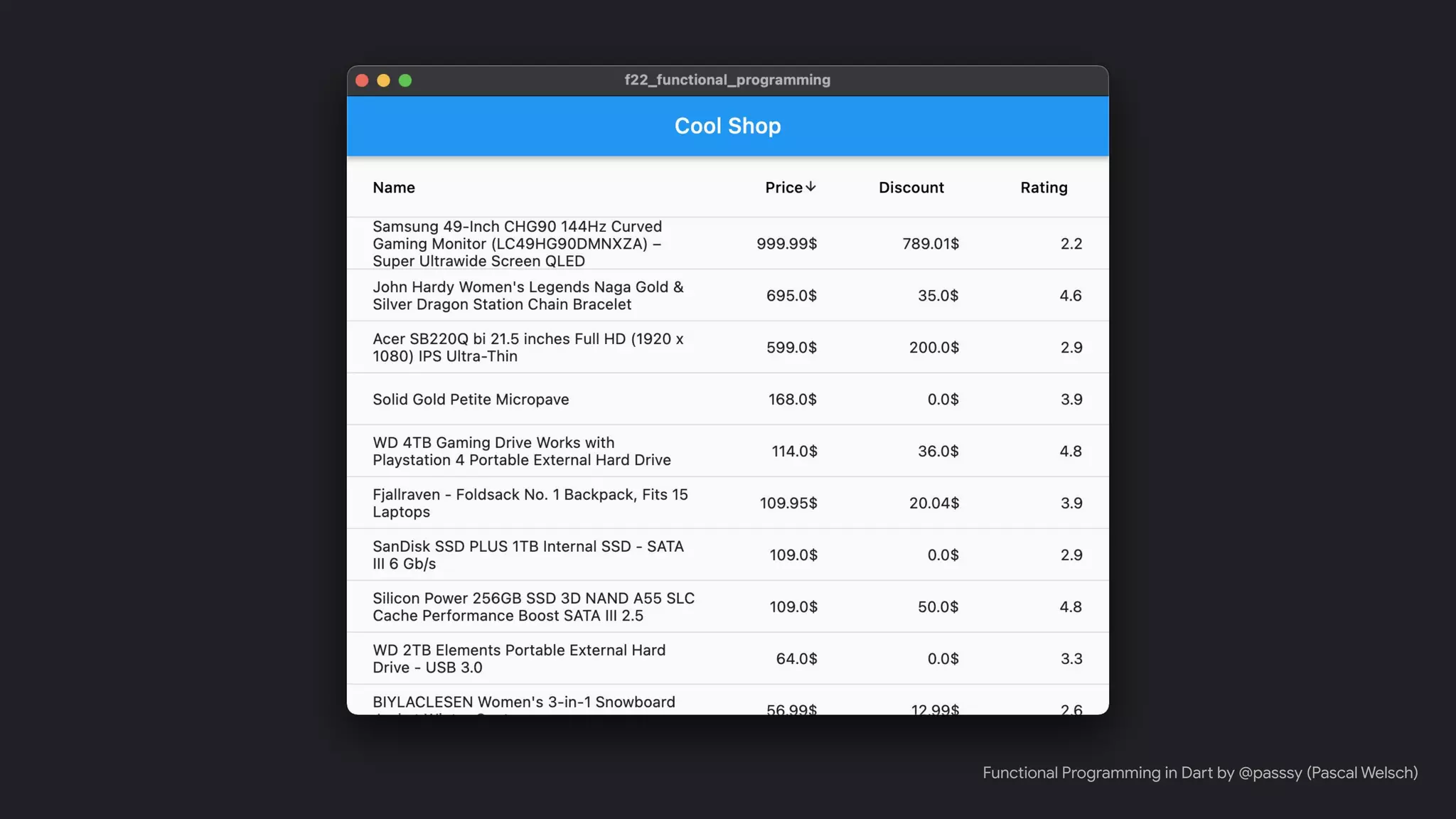Sort by the Name column header

[x=394, y=188]
